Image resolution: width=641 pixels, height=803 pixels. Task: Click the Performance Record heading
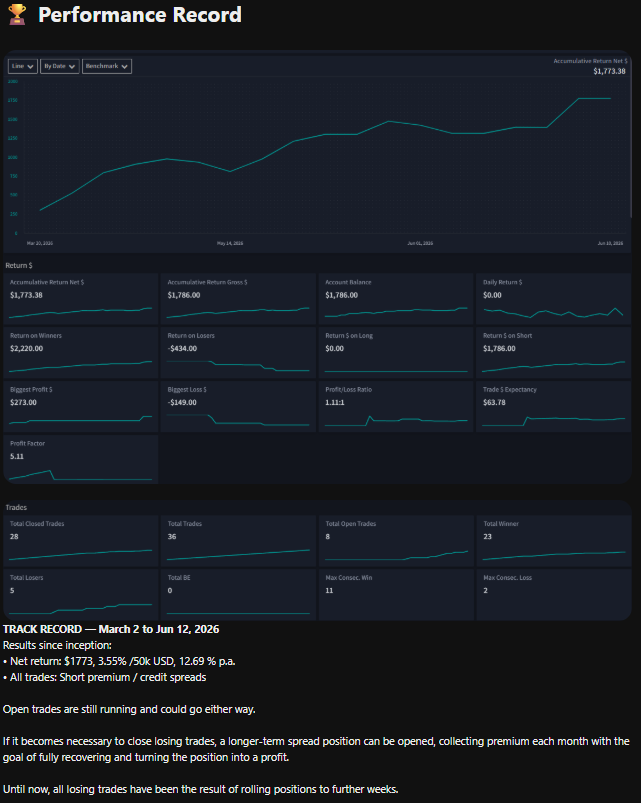coord(140,15)
